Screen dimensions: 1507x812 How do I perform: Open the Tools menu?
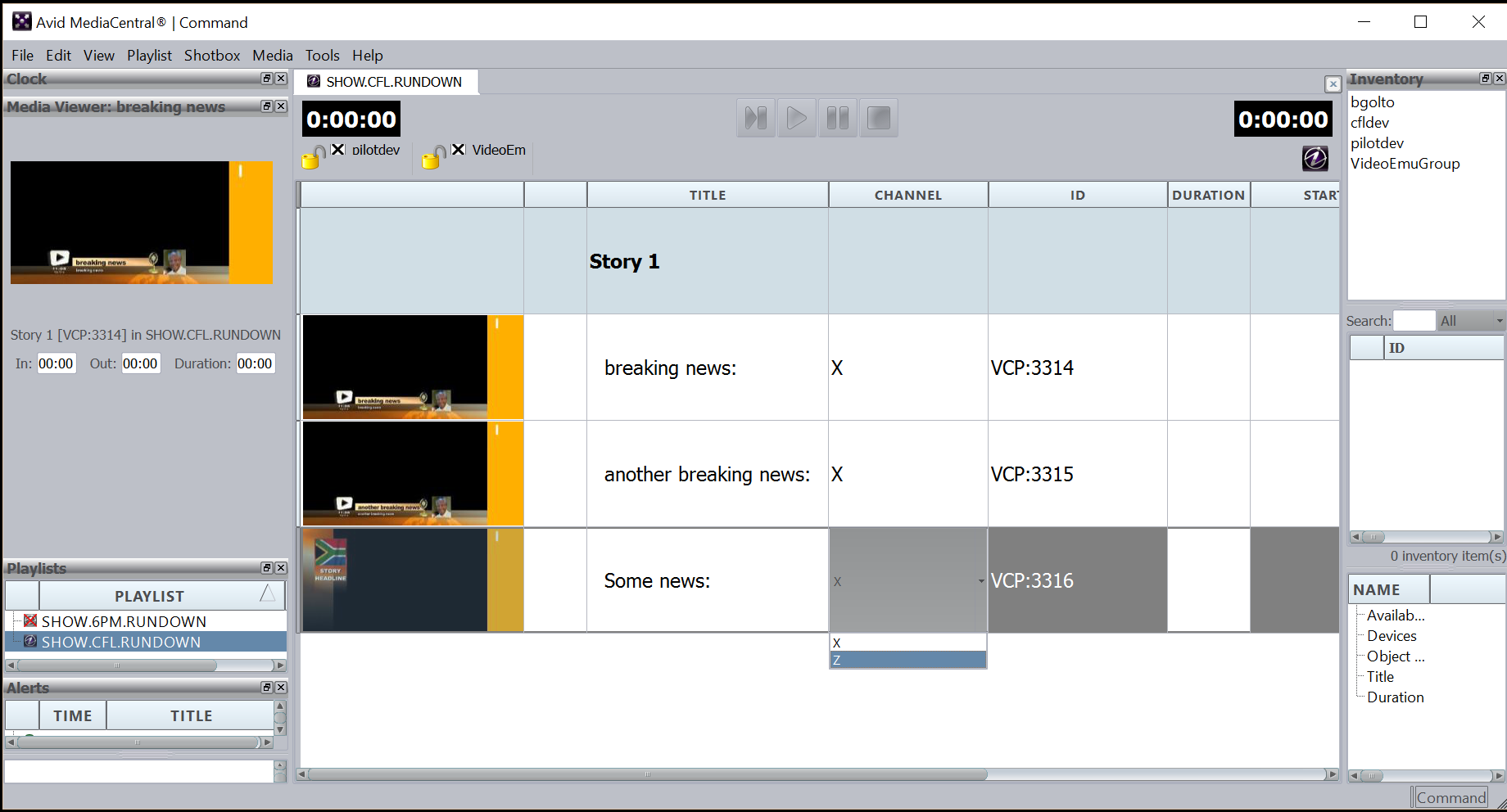pyautogui.click(x=322, y=55)
